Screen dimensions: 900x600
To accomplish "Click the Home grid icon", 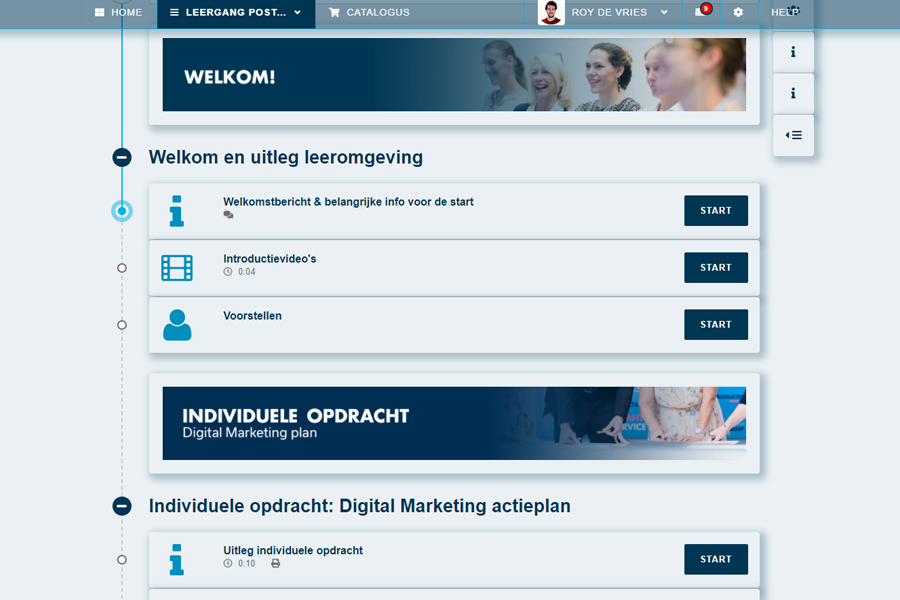I will pos(99,12).
